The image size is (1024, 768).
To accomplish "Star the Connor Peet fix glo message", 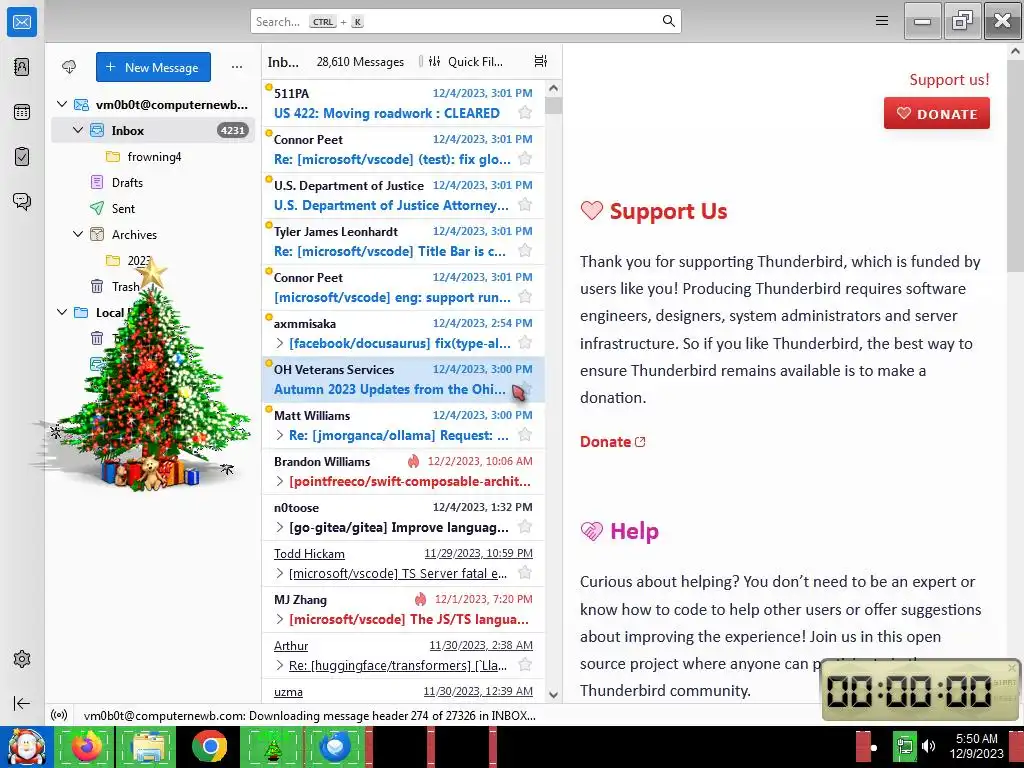I will point(524,159).
